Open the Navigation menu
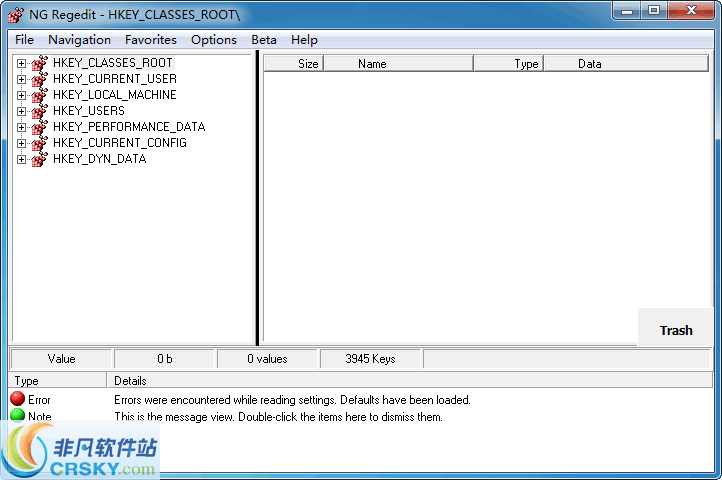This screenshot has width=722, height=480. point(80,40)
